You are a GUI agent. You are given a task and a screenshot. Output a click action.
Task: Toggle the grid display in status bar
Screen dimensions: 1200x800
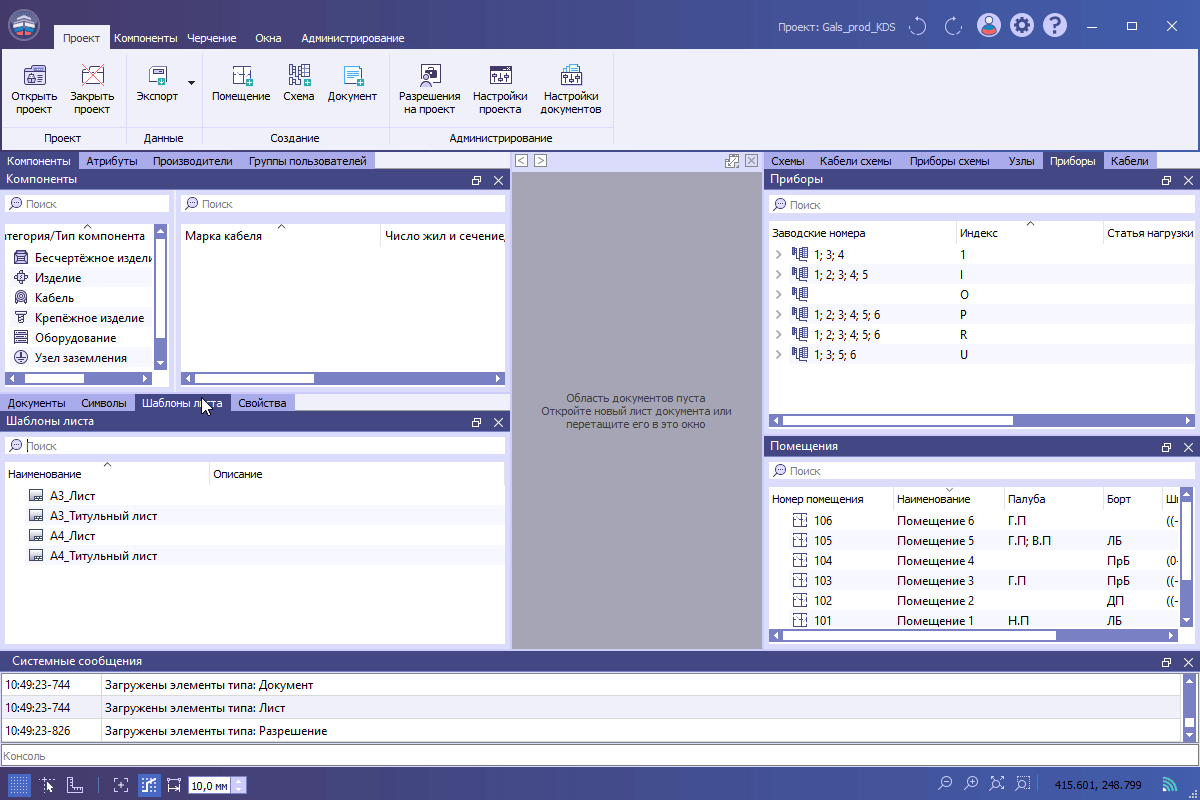coord(19,785)
